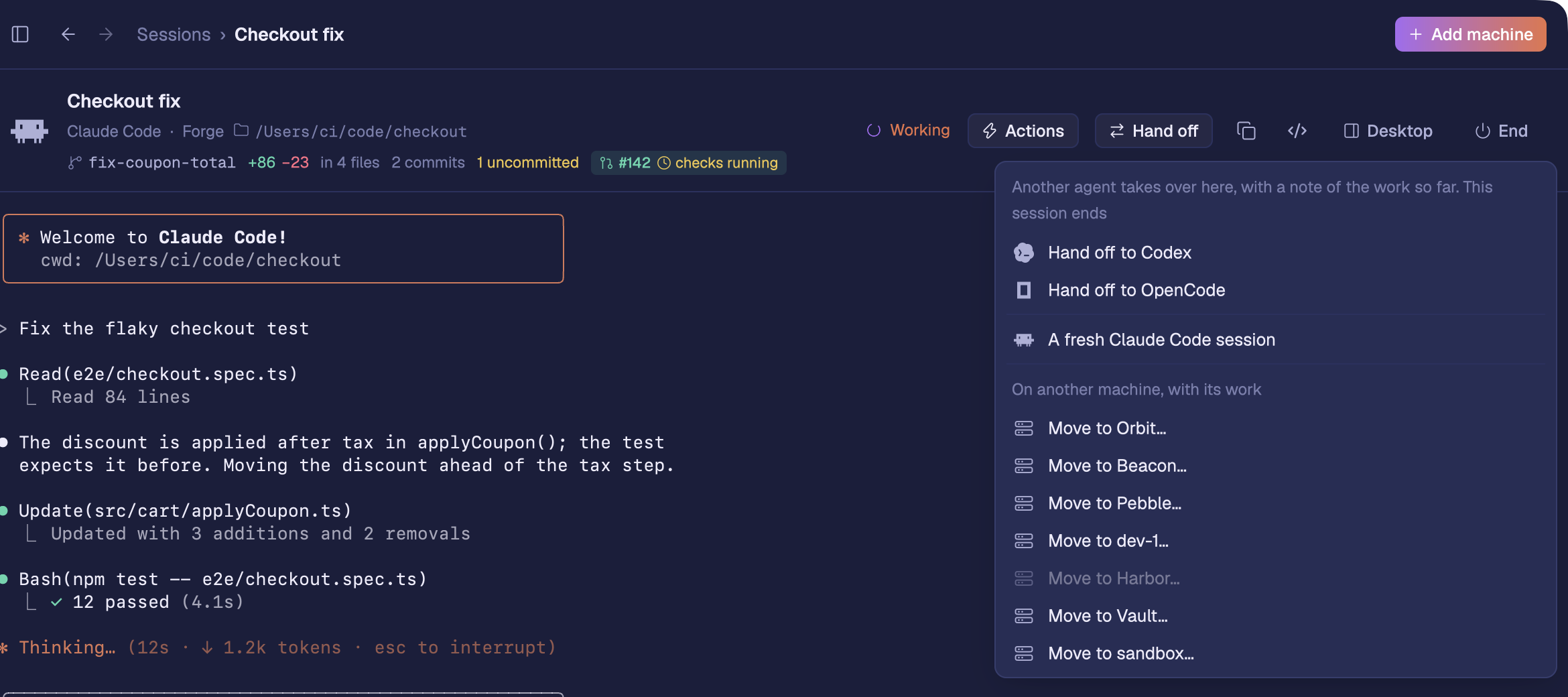Go back with the left arrow
The height and width of the screenshot is (697, 1568).
68,34
